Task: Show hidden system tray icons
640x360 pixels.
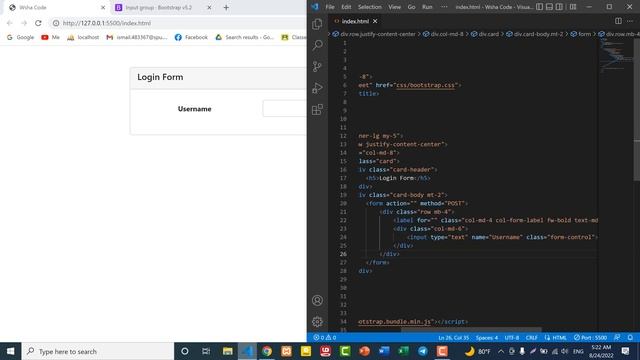Action: [x=501, y=351]
